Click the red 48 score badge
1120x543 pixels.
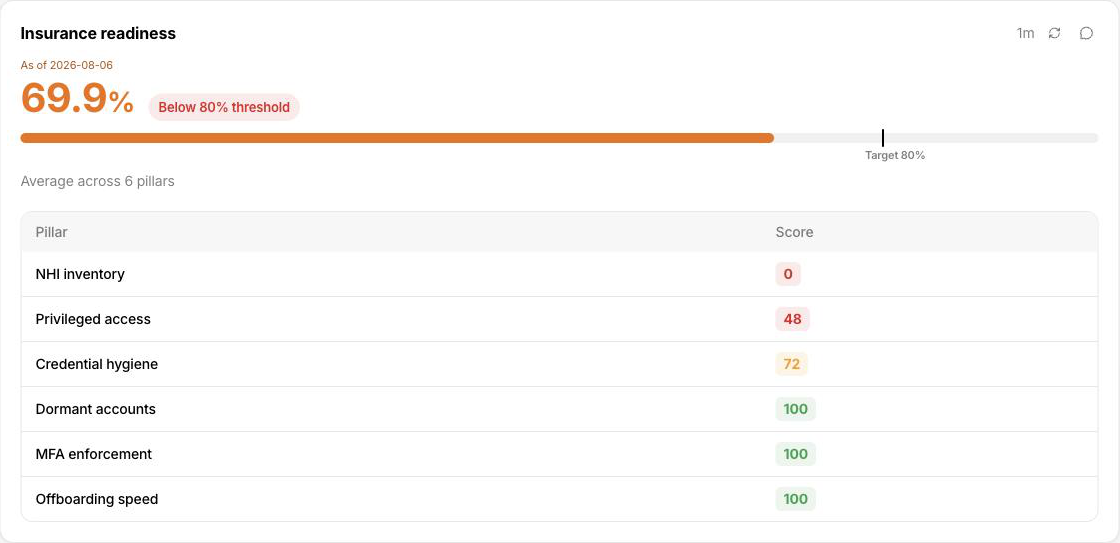point(792,319)
